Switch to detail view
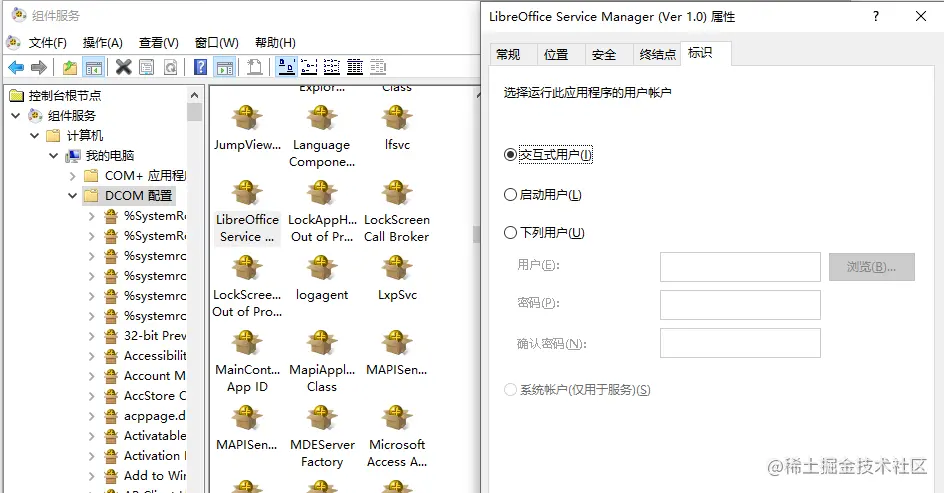This screenshot has height=493, width=944. coord(355,67)
